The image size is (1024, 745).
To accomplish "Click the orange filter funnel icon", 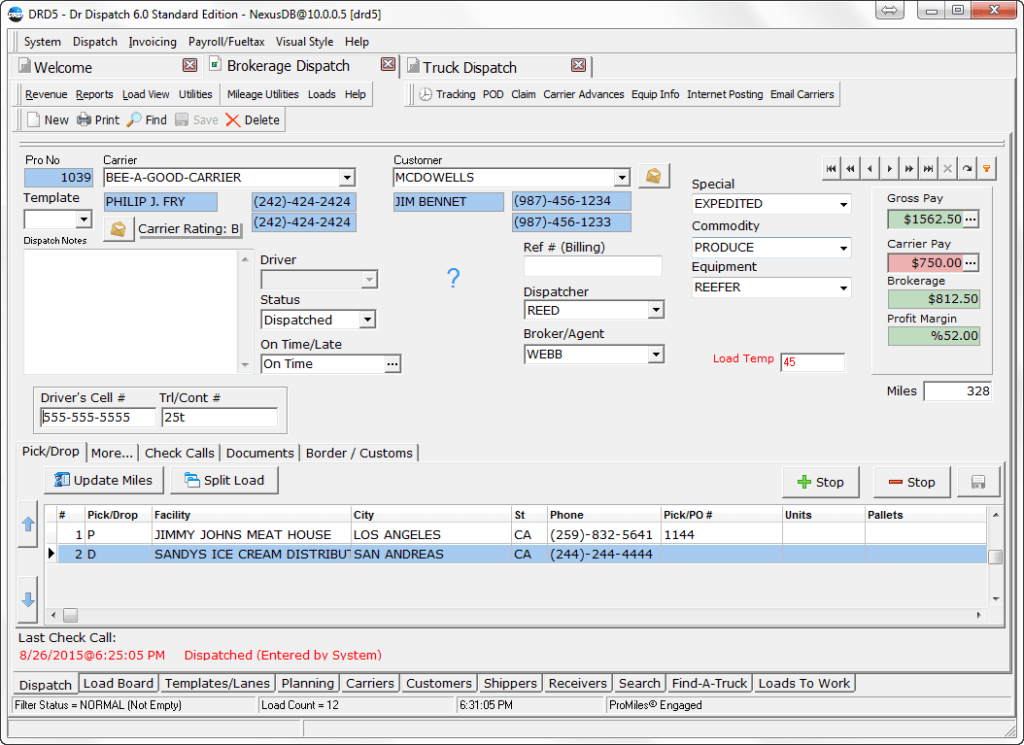I will pyautogui.click(x=987, y=168).
